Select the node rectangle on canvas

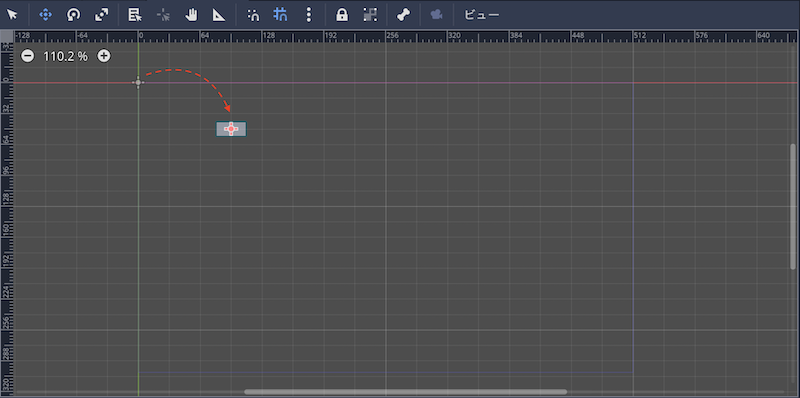pos(231,129)
